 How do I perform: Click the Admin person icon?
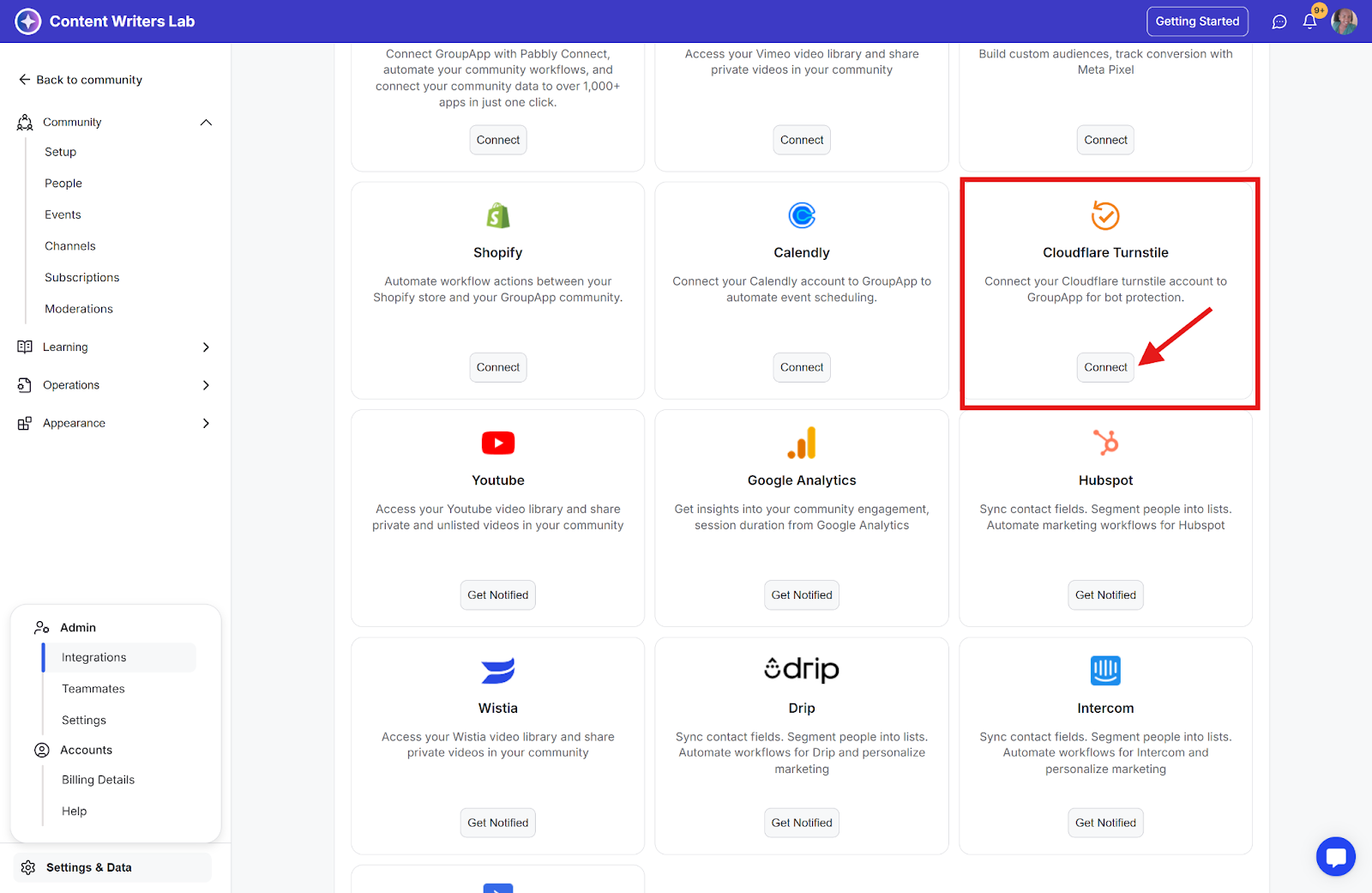[x=42, y=628]
